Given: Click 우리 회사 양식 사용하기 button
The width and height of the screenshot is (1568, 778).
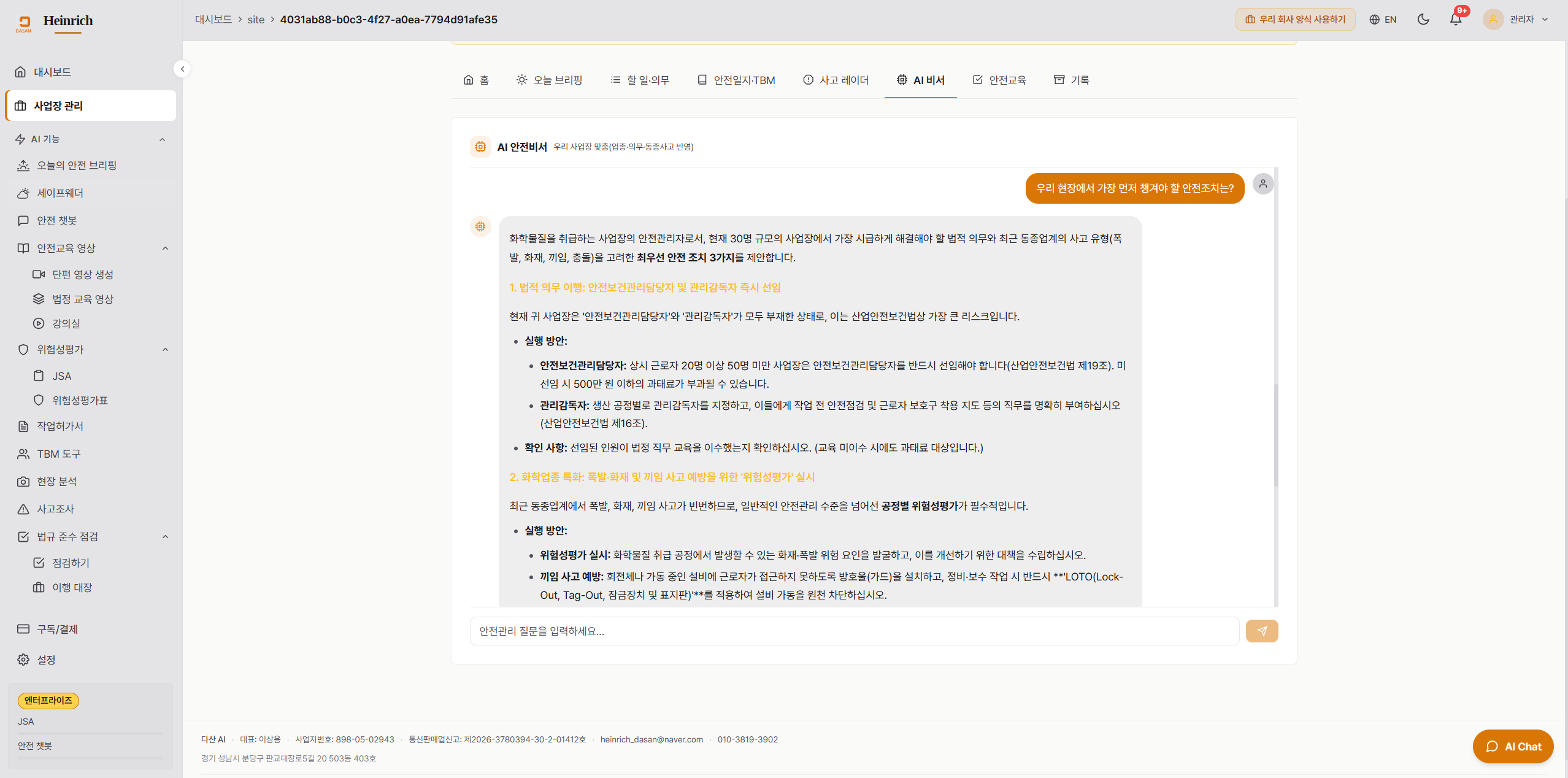Looking at the screenshot, I should click(1295, 20).
